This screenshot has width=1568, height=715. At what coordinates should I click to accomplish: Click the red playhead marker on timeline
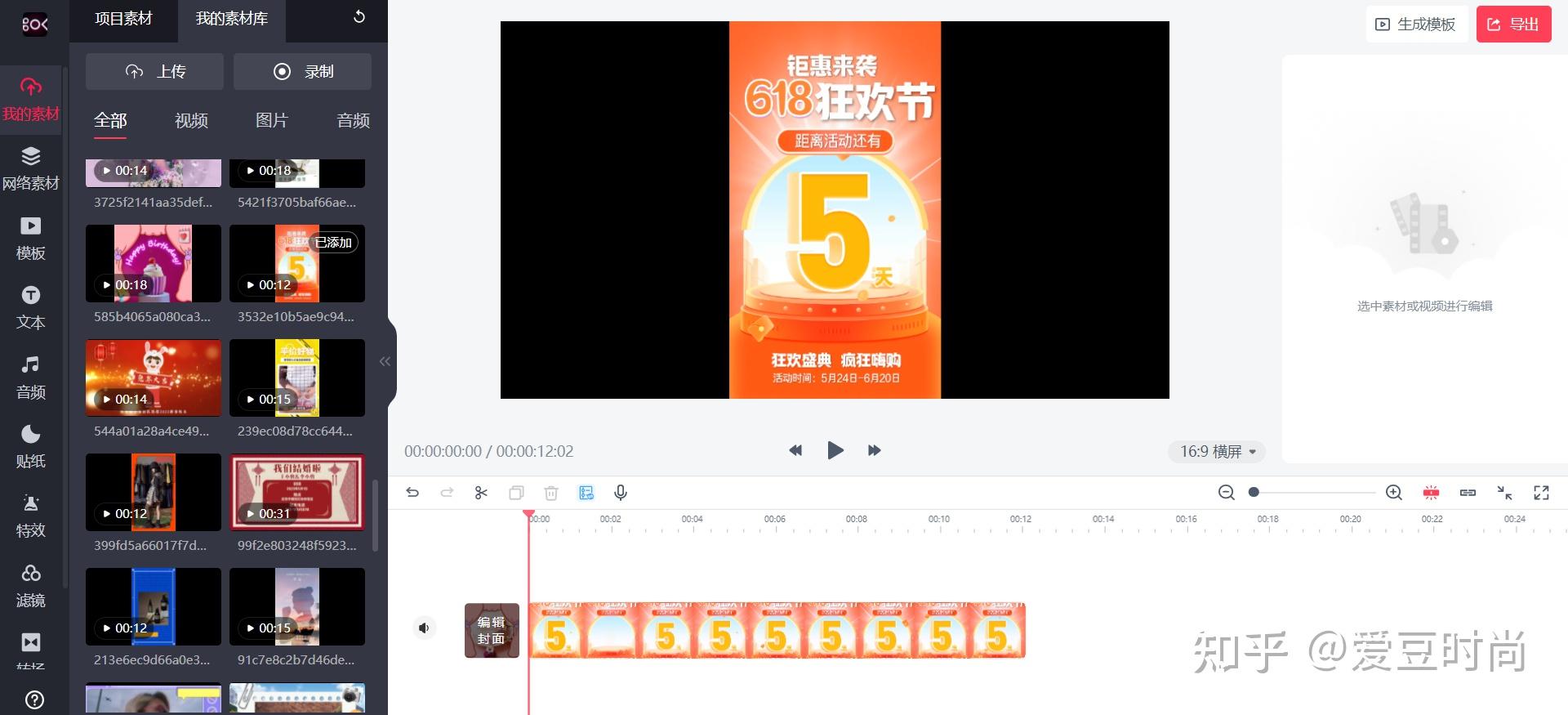point(528,514)
